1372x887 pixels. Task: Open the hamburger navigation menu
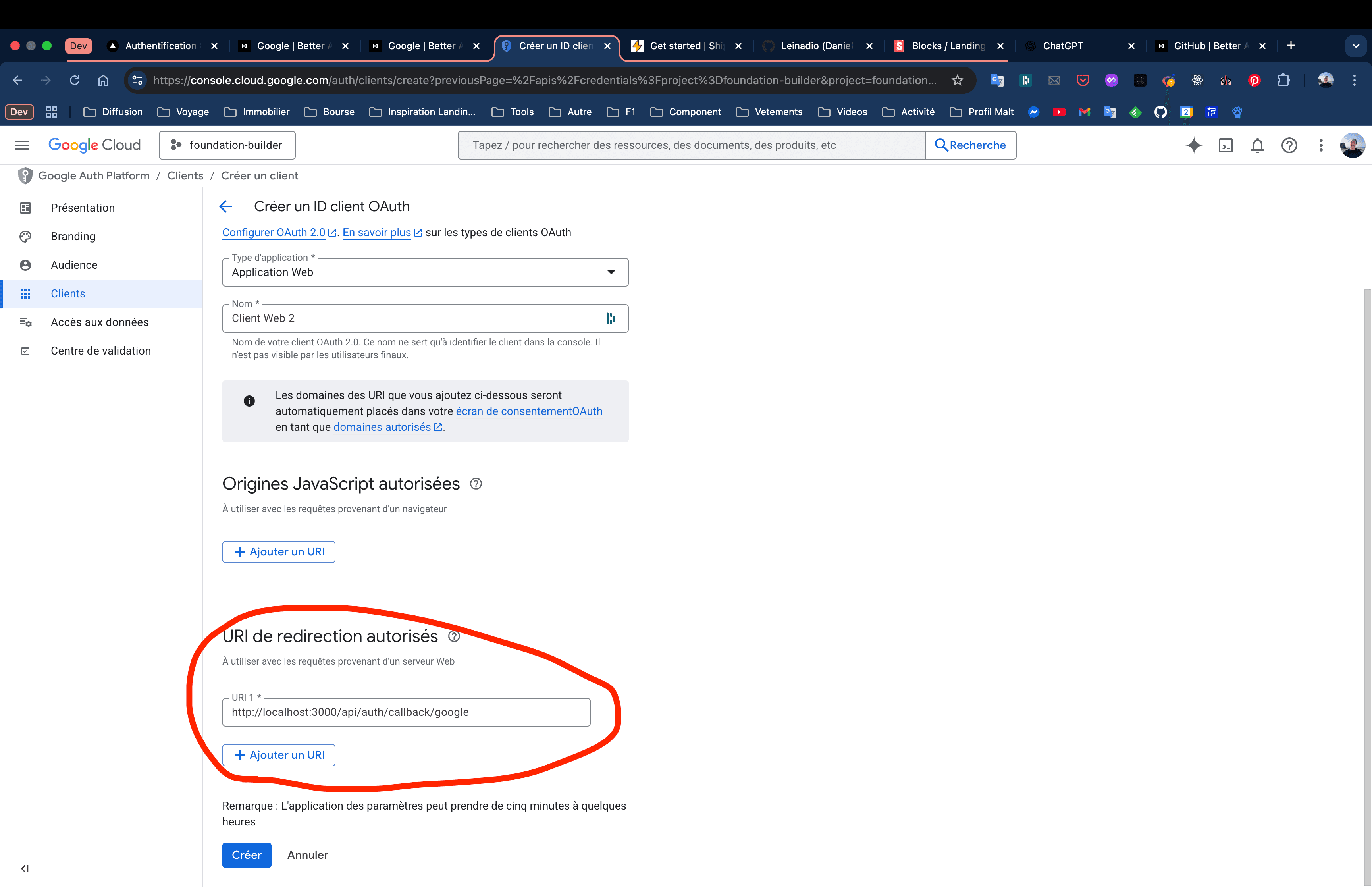click(22, 145)
